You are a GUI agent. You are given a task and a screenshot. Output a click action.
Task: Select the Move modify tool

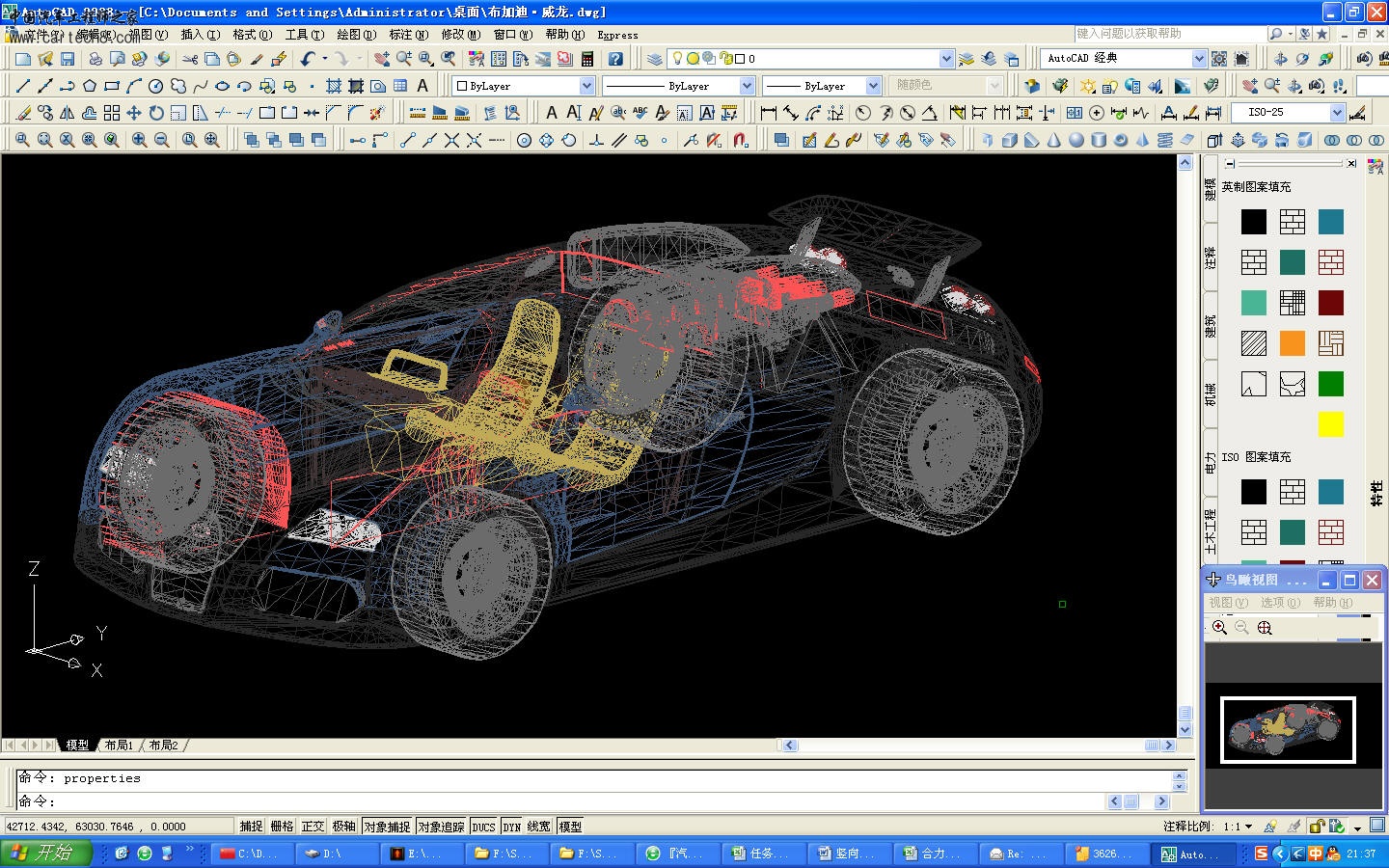(134, 113)
